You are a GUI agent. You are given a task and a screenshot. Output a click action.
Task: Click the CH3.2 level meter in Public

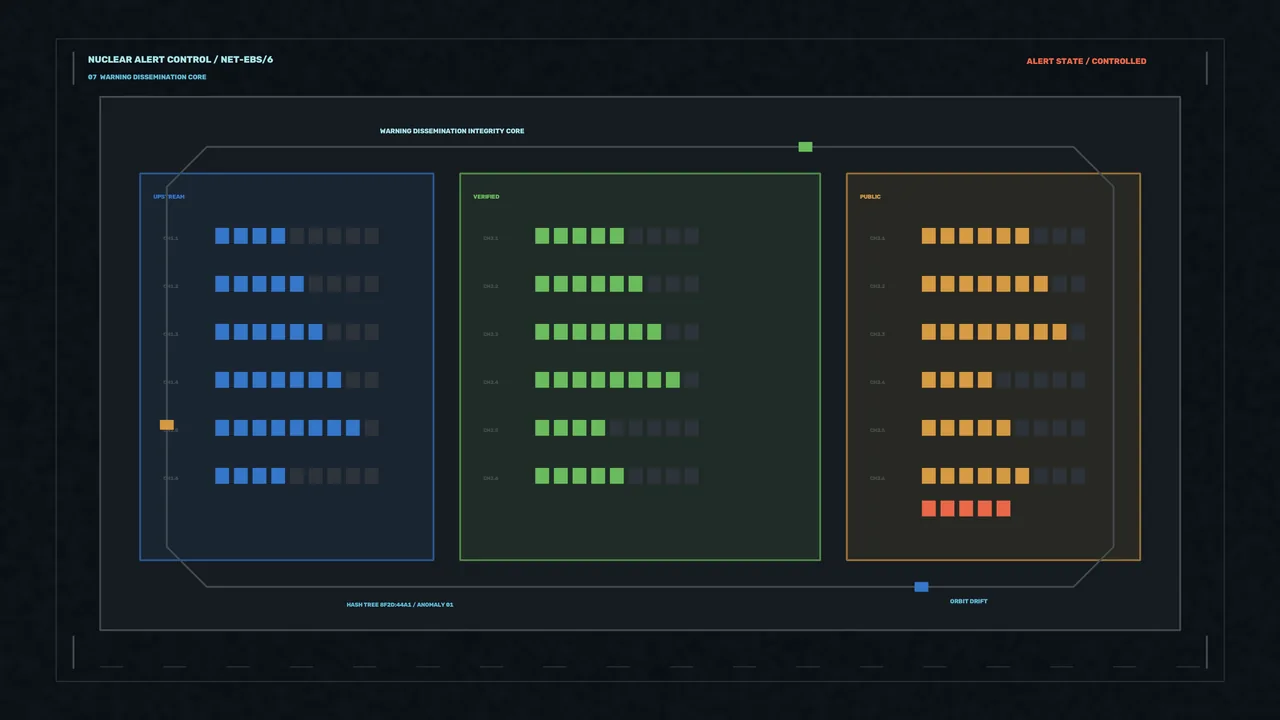point(1003,284)
